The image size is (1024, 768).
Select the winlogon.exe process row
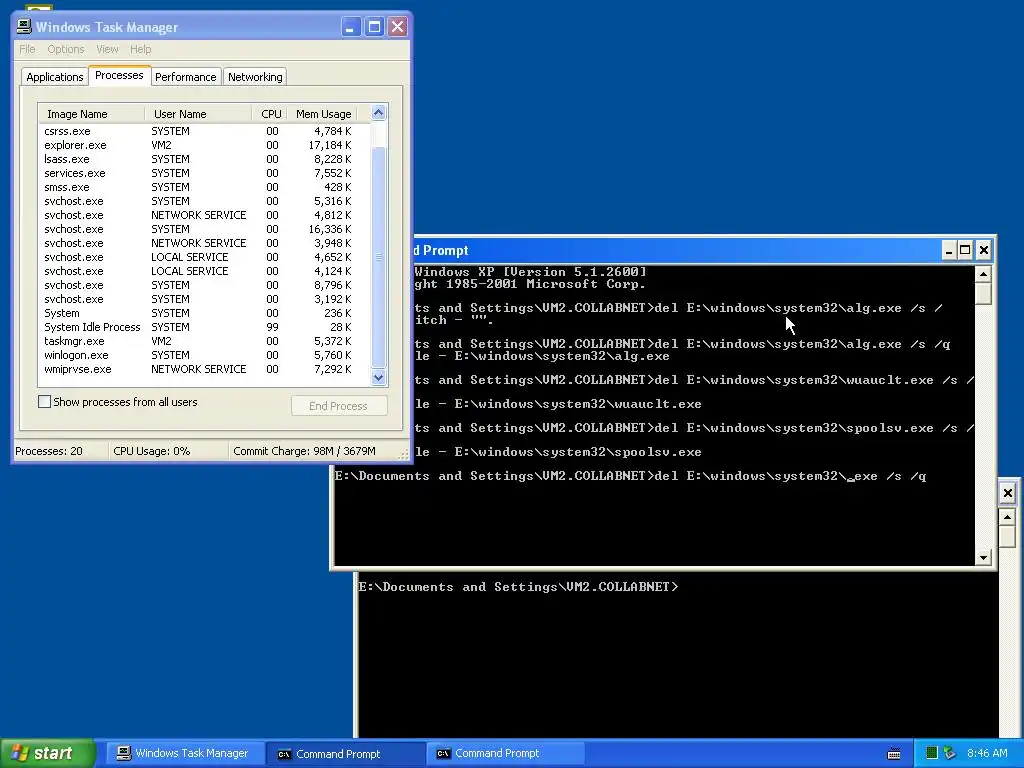198,355
